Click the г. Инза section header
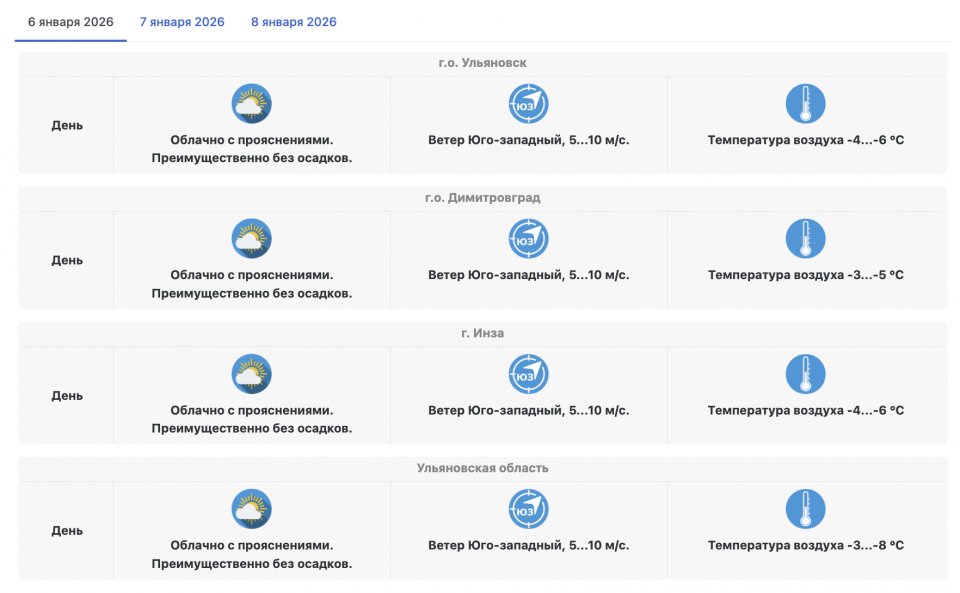The height and width of the screenshot is (593, 960). click(482, 333)
